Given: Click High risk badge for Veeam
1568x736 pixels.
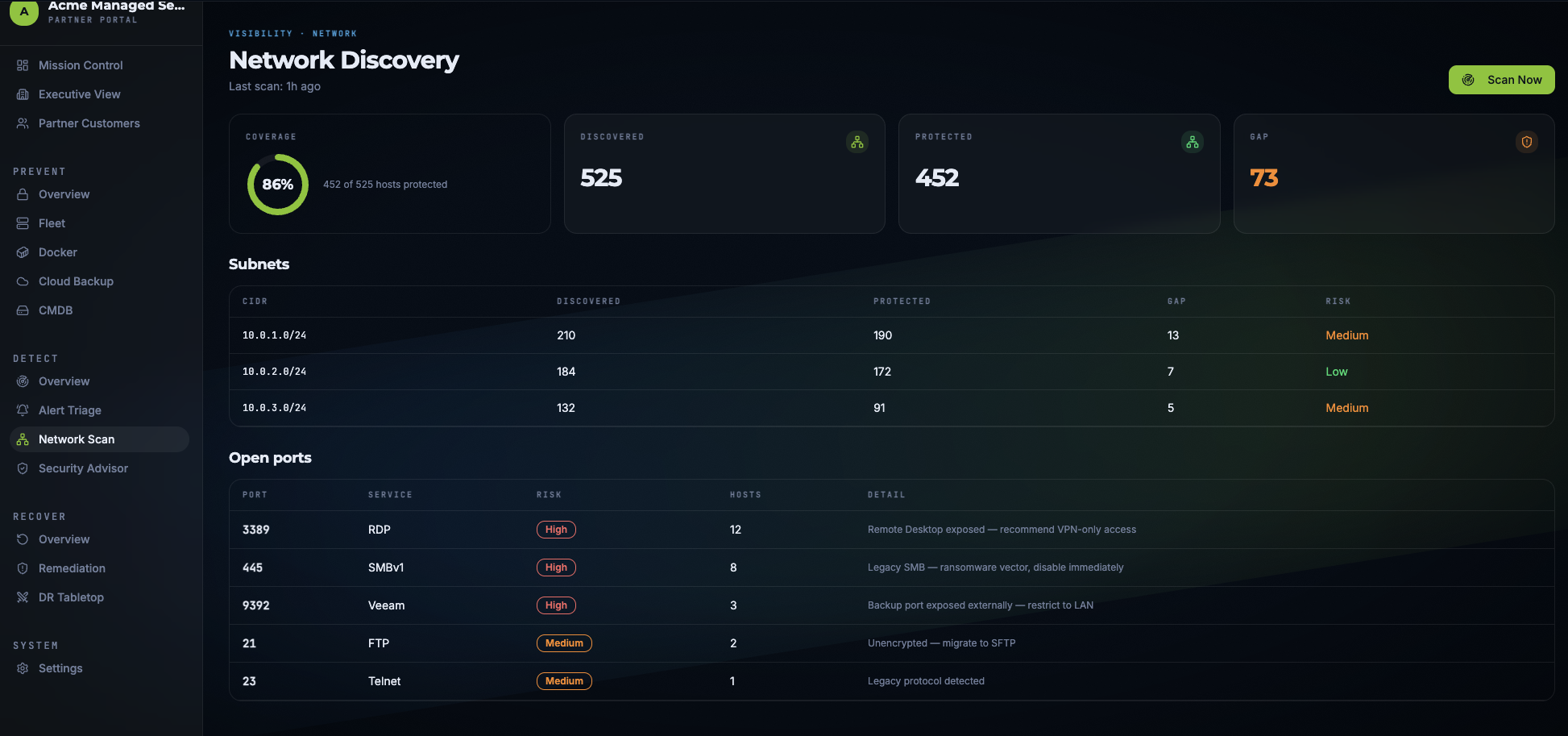Looking at the screenshot, I should [556, 605].
